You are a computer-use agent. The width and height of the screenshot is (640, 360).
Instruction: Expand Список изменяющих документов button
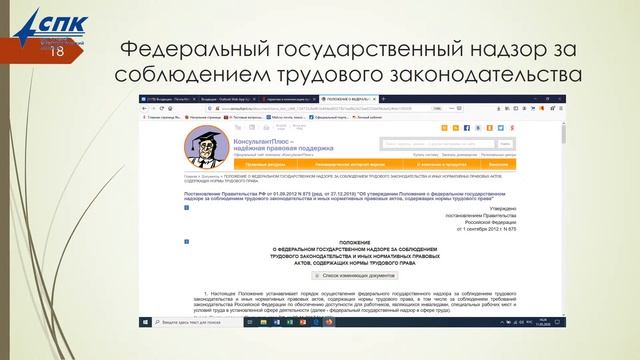click(355, 276)
